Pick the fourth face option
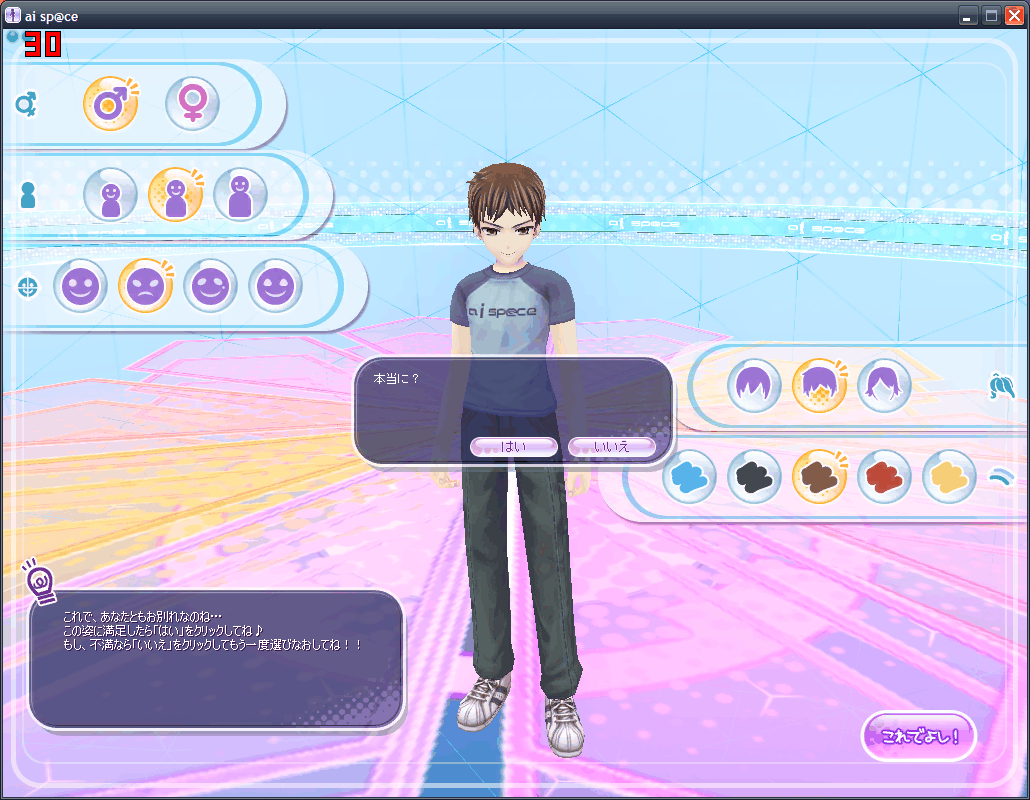This screenshot has width=1030, height=800. click(x=275, y=286)
